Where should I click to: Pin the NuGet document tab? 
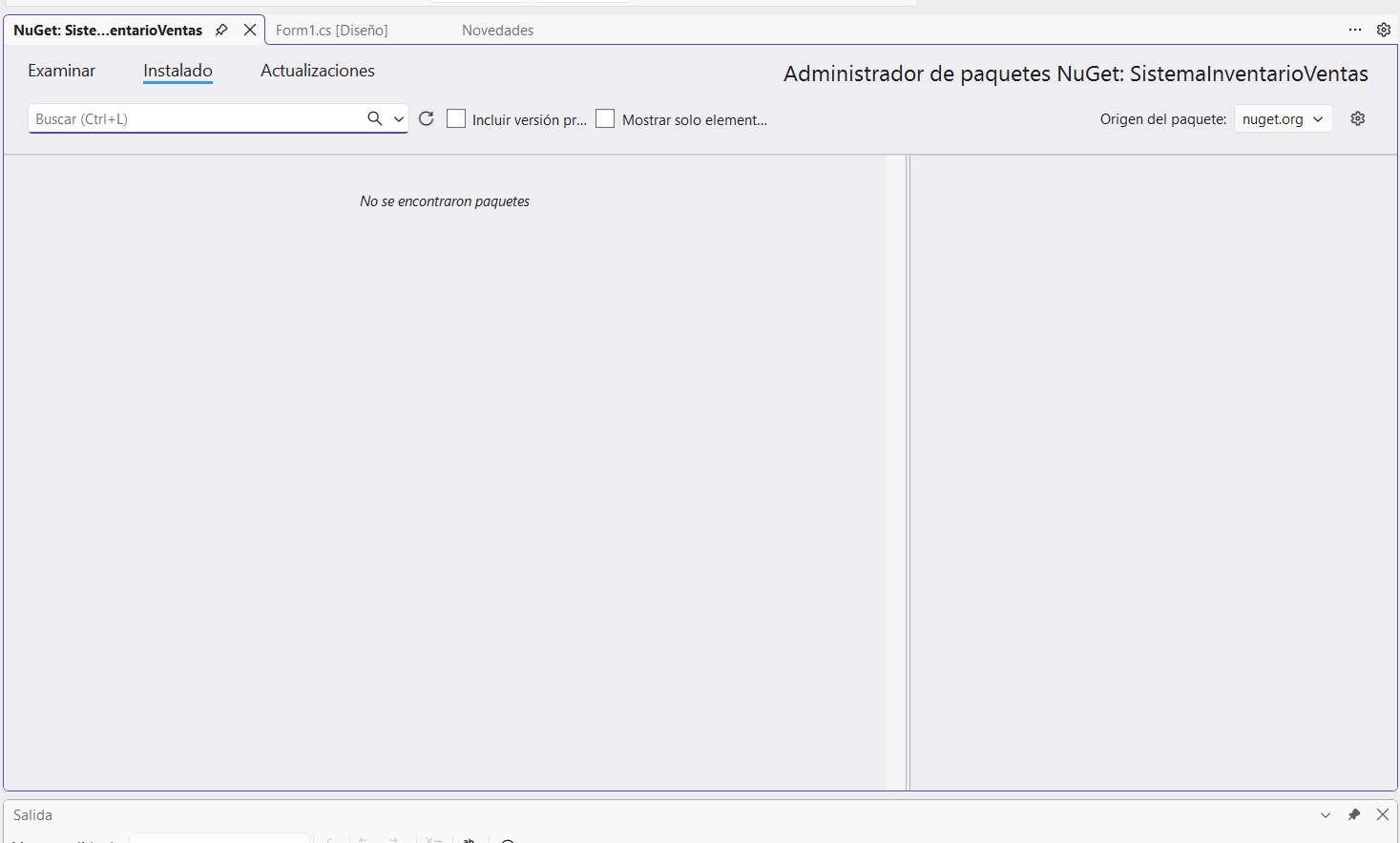click(221, 30)
